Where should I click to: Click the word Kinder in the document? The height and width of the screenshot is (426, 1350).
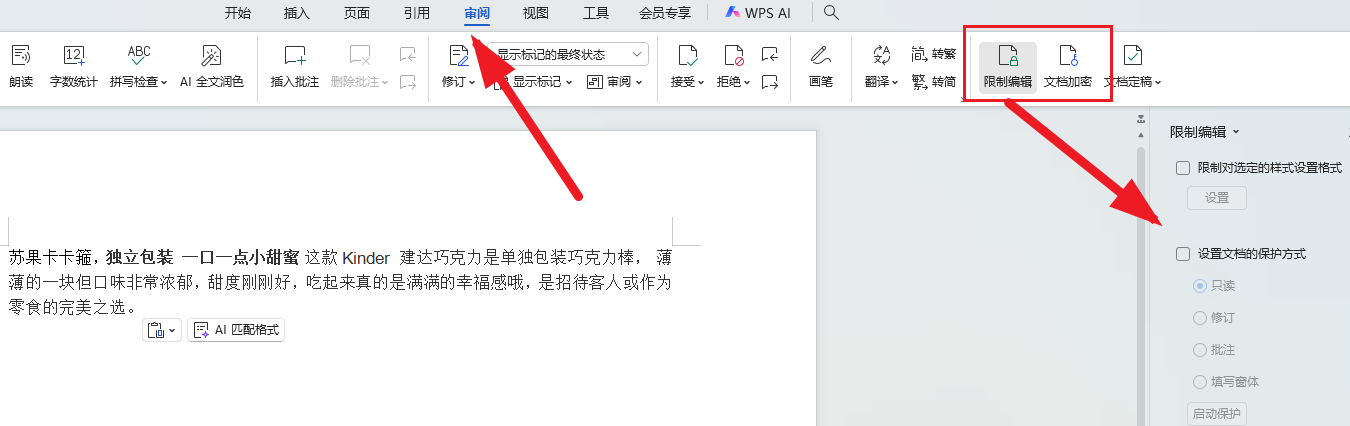click(366, 259)
